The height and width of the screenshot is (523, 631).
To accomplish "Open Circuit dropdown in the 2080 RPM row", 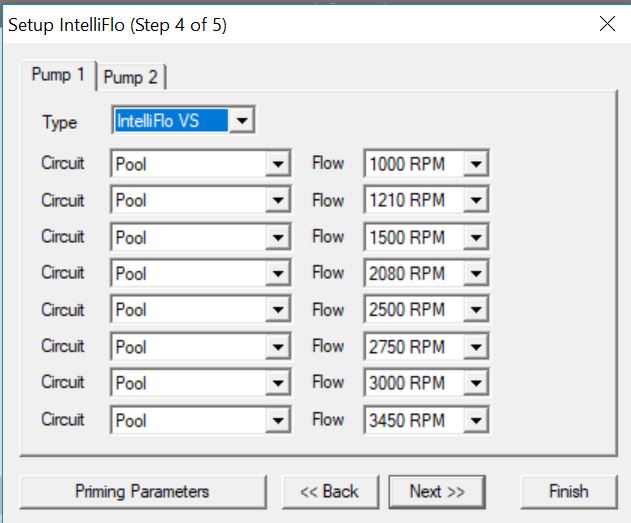I will pos(200,273).
